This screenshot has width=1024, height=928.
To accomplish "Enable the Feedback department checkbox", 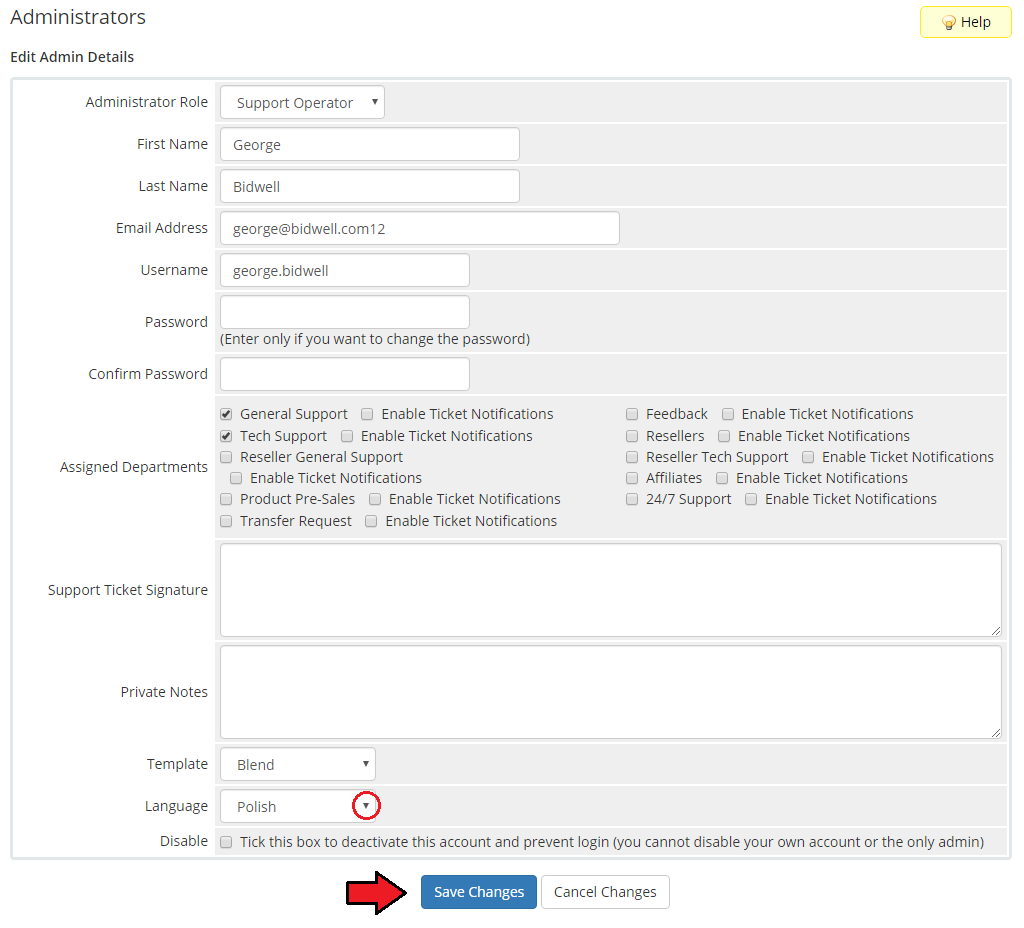I will tap(633, 414).
